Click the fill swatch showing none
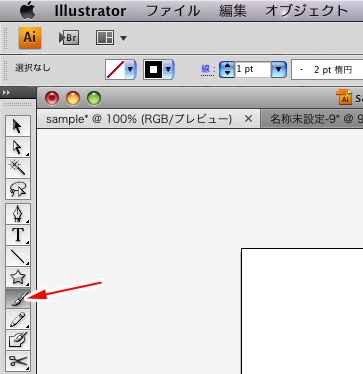 (115, 70)
